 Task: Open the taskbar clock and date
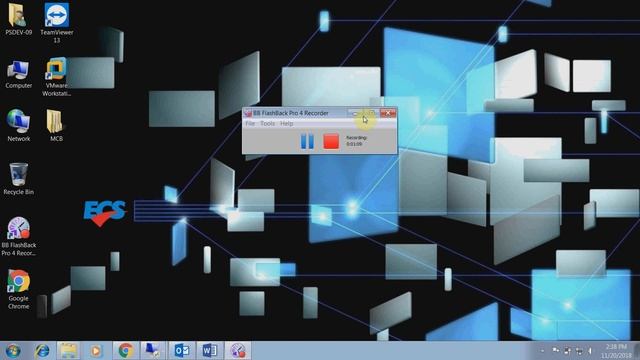[616, 351]
